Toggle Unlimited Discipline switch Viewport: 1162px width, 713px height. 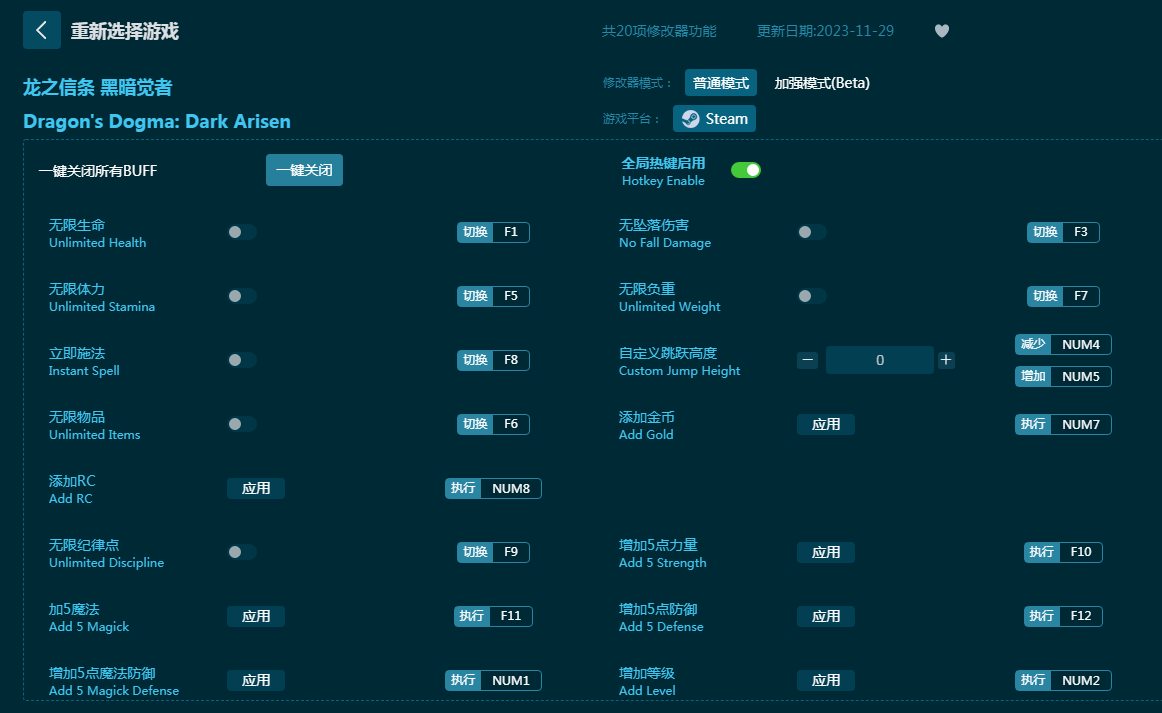coord(242,552)
